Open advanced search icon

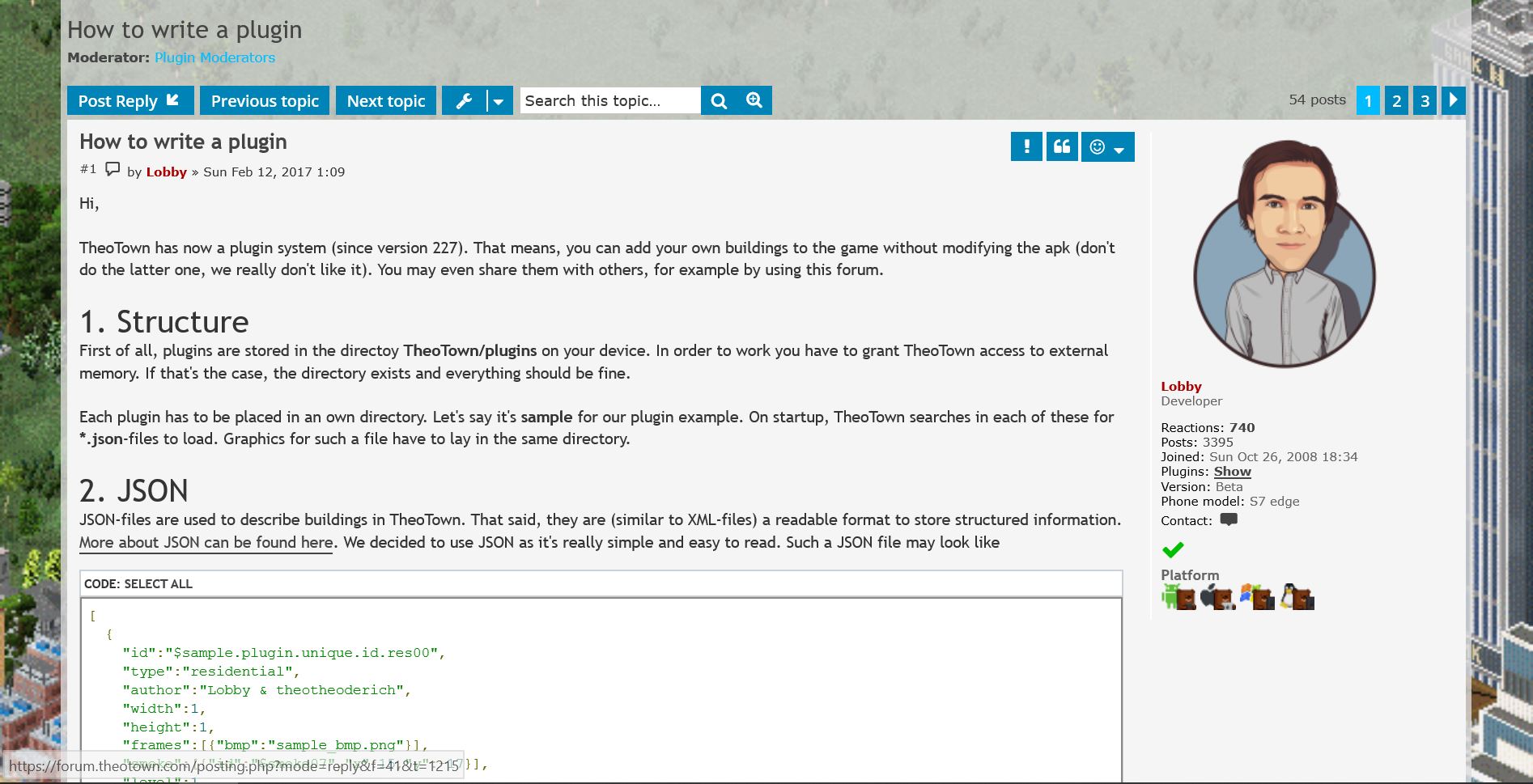click(754, 100)
